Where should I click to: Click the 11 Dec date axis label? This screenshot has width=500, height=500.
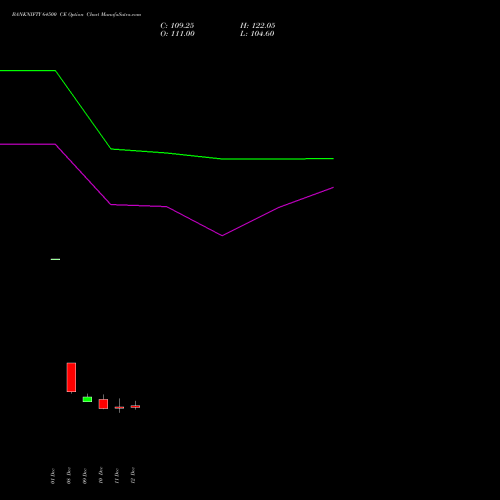click(x=117, y=476)
